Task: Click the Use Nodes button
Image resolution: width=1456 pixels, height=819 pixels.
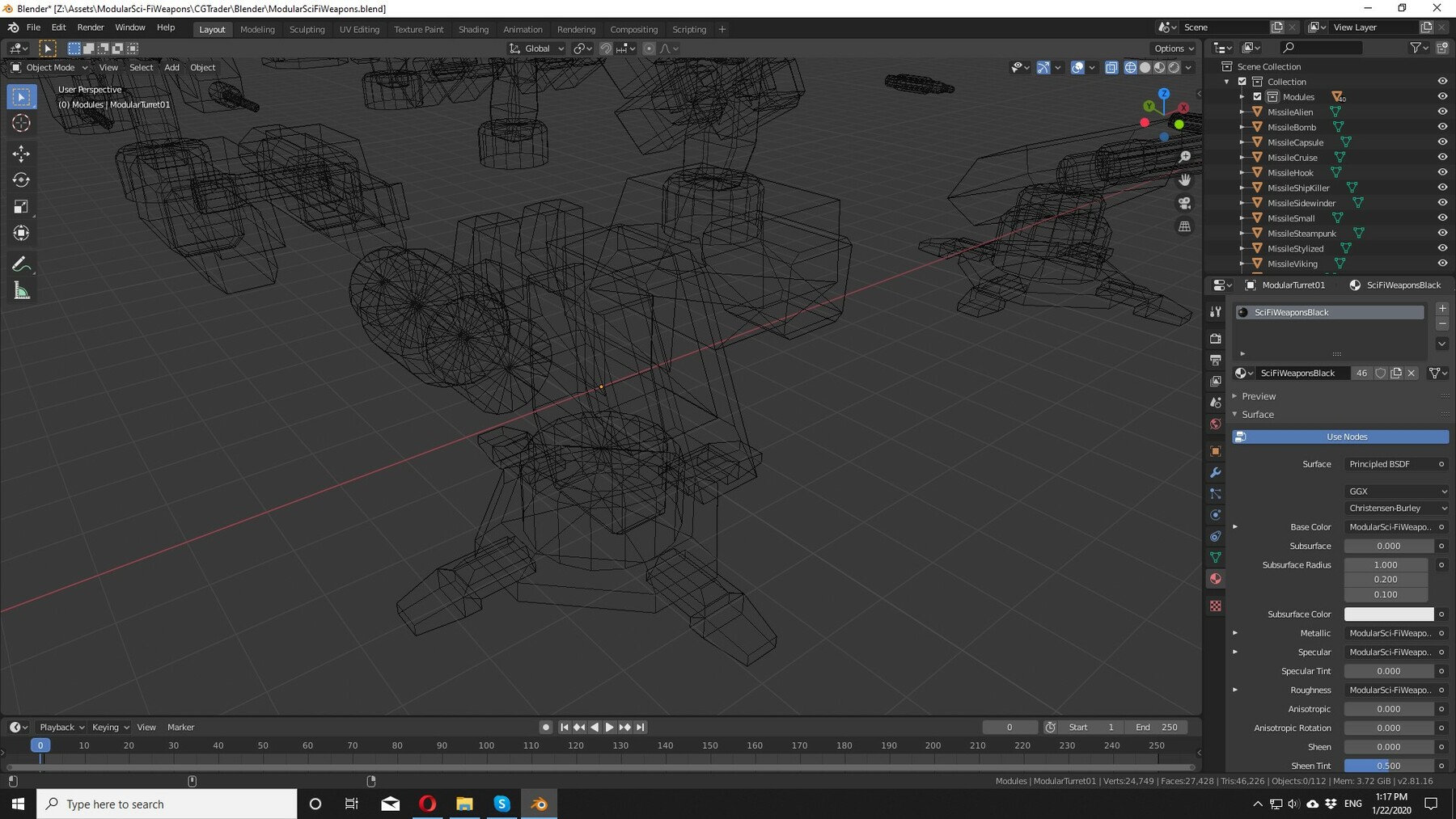Action: point(1346,437)
